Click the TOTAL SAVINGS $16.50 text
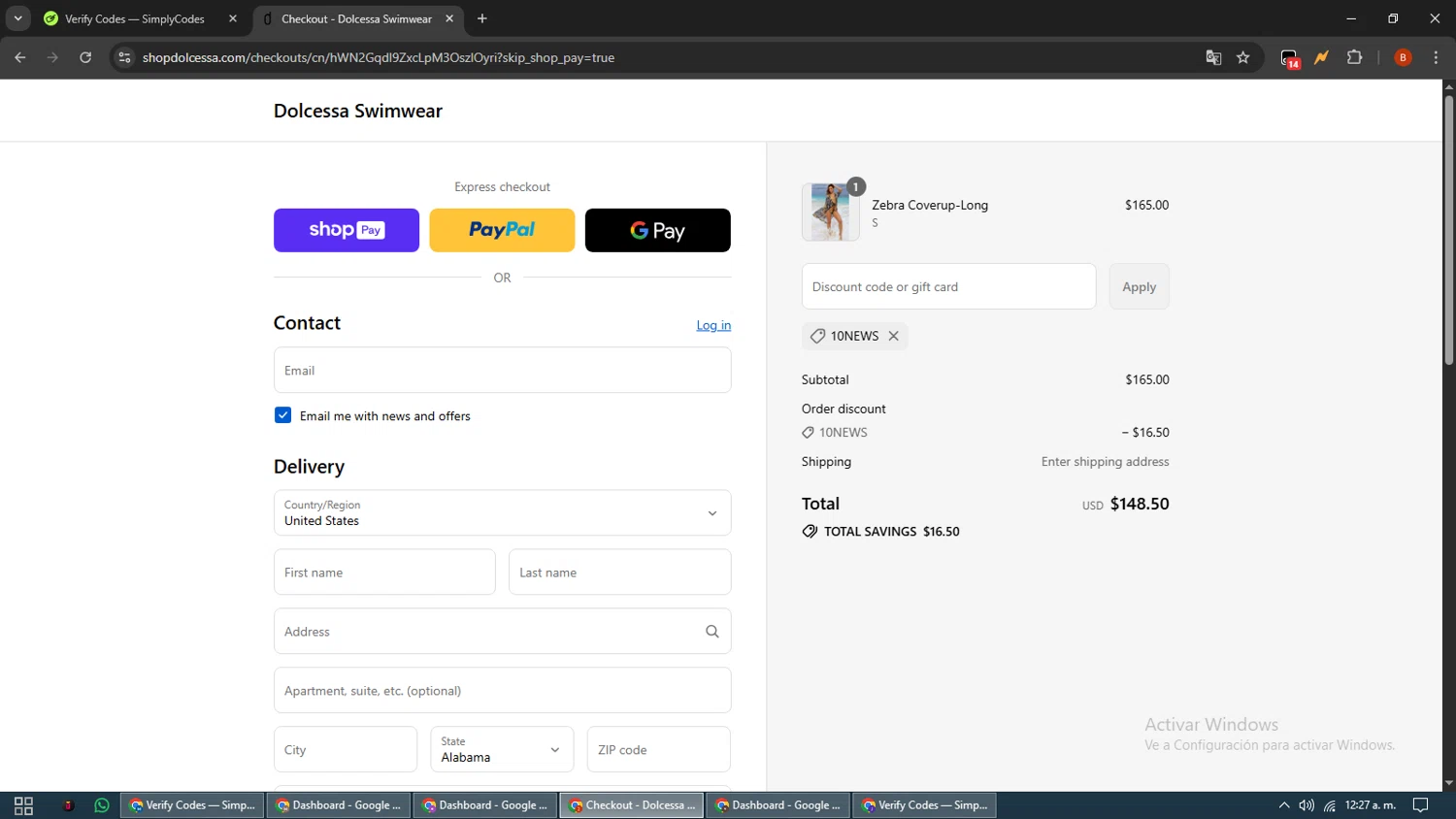This screenshot has width=1456, height=819. click(891, 532)
